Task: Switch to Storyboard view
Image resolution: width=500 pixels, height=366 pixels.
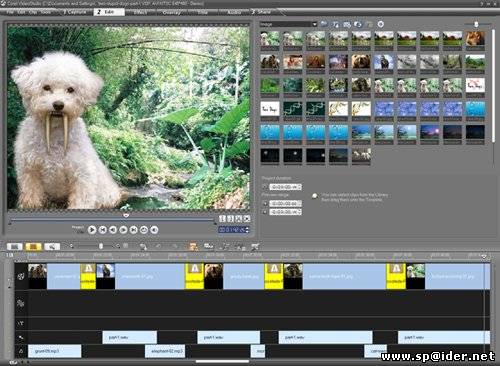Action: [15, 247]
